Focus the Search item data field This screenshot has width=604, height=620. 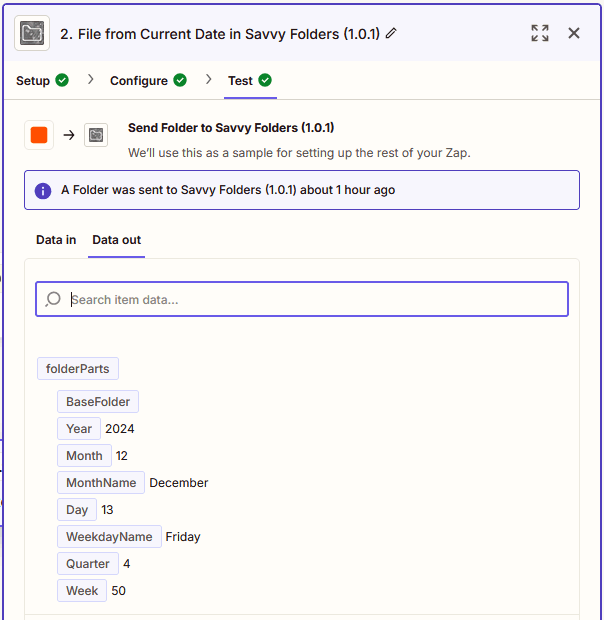pos(302,299)
